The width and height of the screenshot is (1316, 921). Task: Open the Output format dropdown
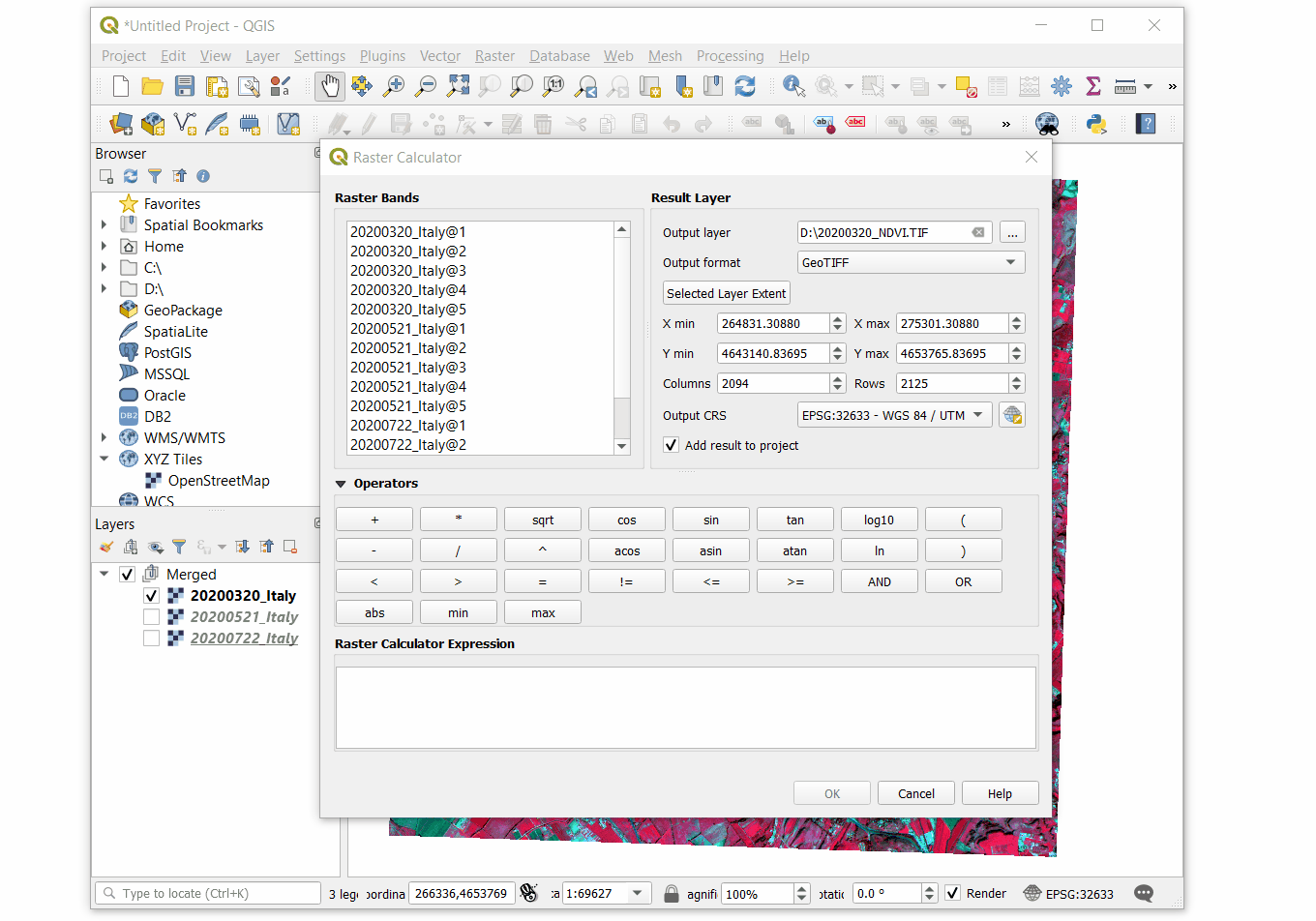pyautogui.click(x=910, y=262)
